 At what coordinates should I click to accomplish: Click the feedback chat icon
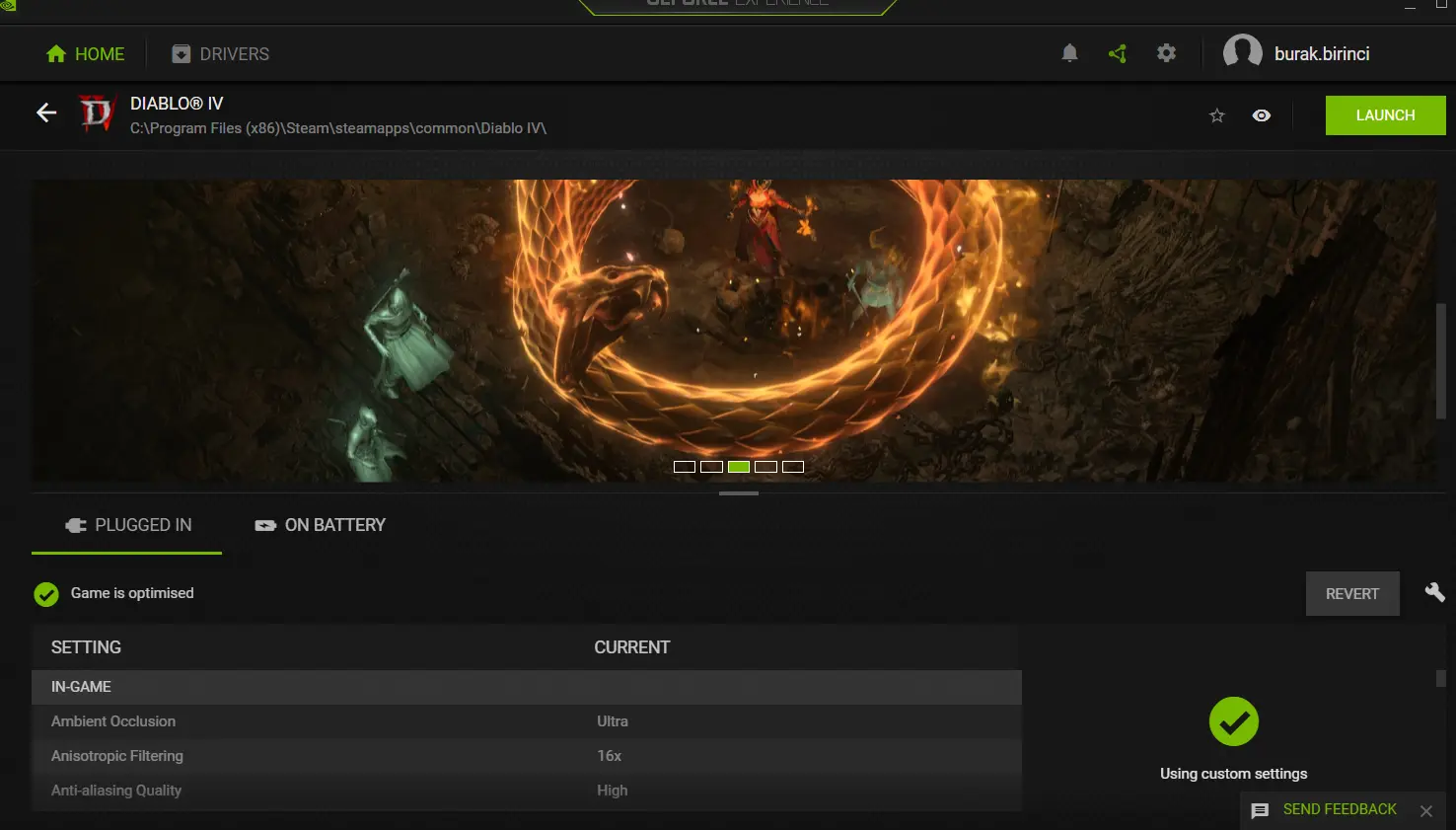point(1260,810)
